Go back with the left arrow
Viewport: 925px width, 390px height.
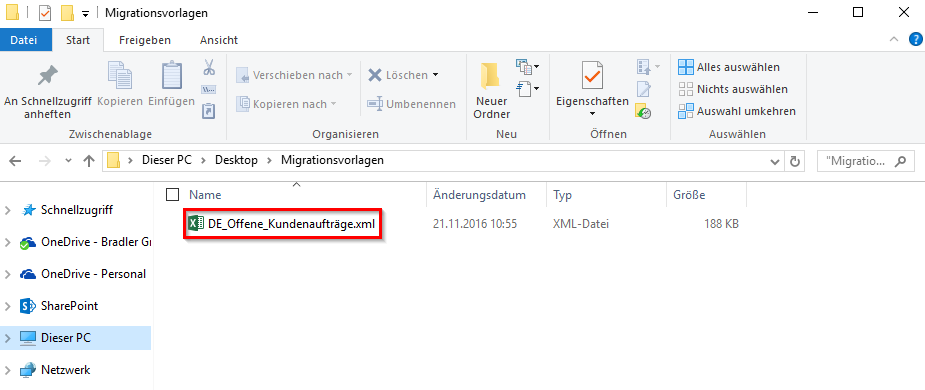click(x=15, y=160)
